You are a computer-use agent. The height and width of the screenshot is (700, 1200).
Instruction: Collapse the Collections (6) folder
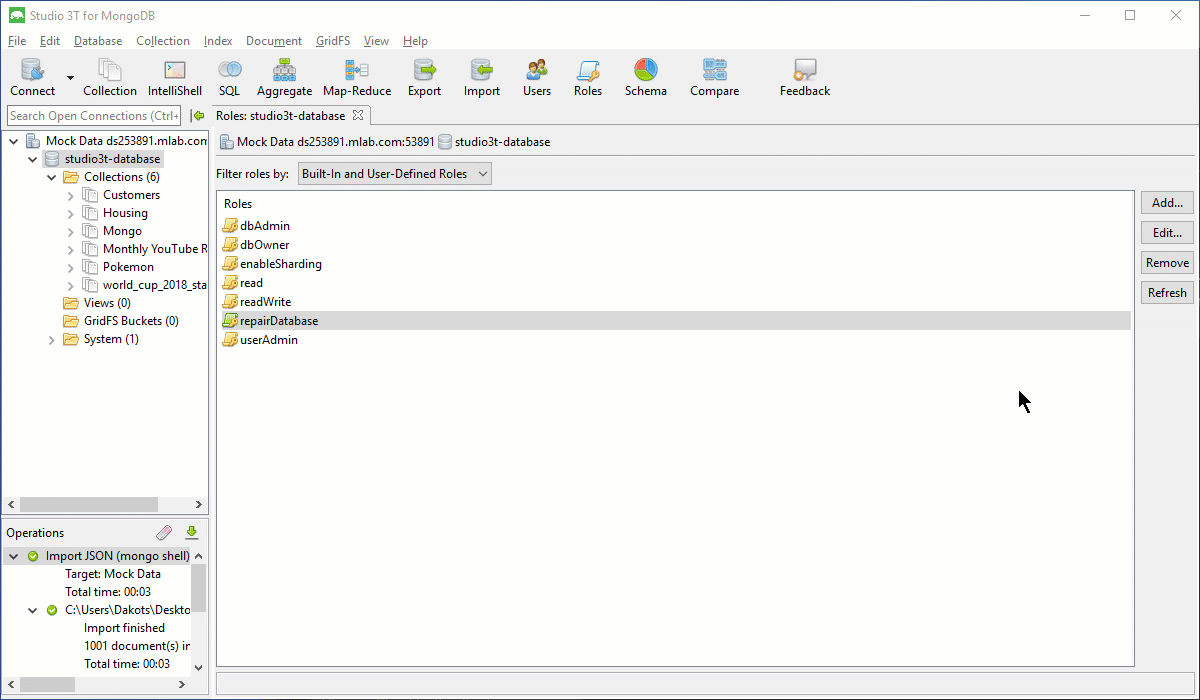pos(52,177)
